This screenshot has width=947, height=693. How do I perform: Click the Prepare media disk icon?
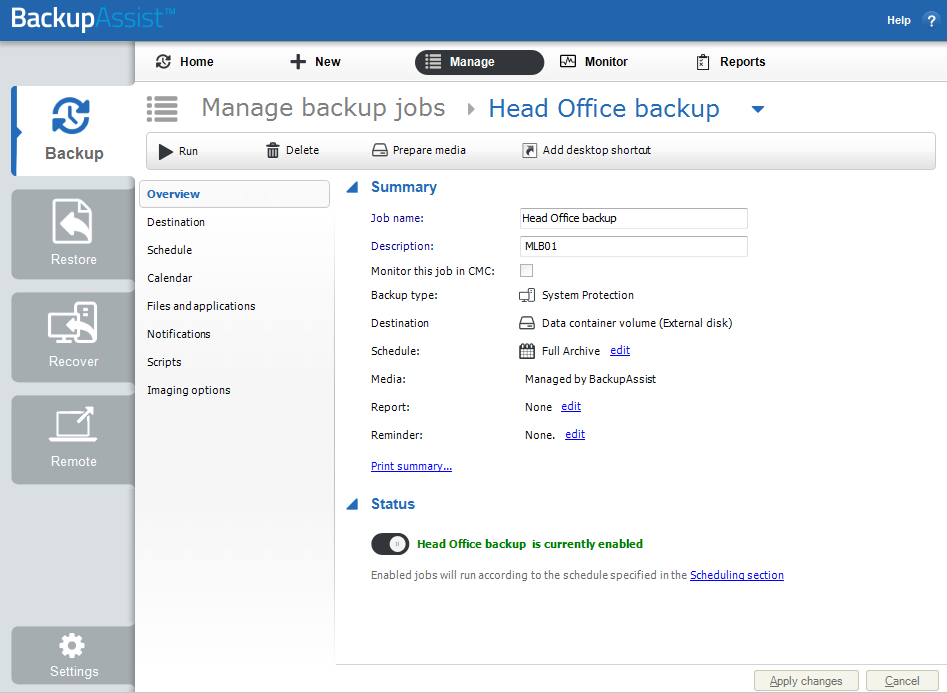[x=379, y=150]
